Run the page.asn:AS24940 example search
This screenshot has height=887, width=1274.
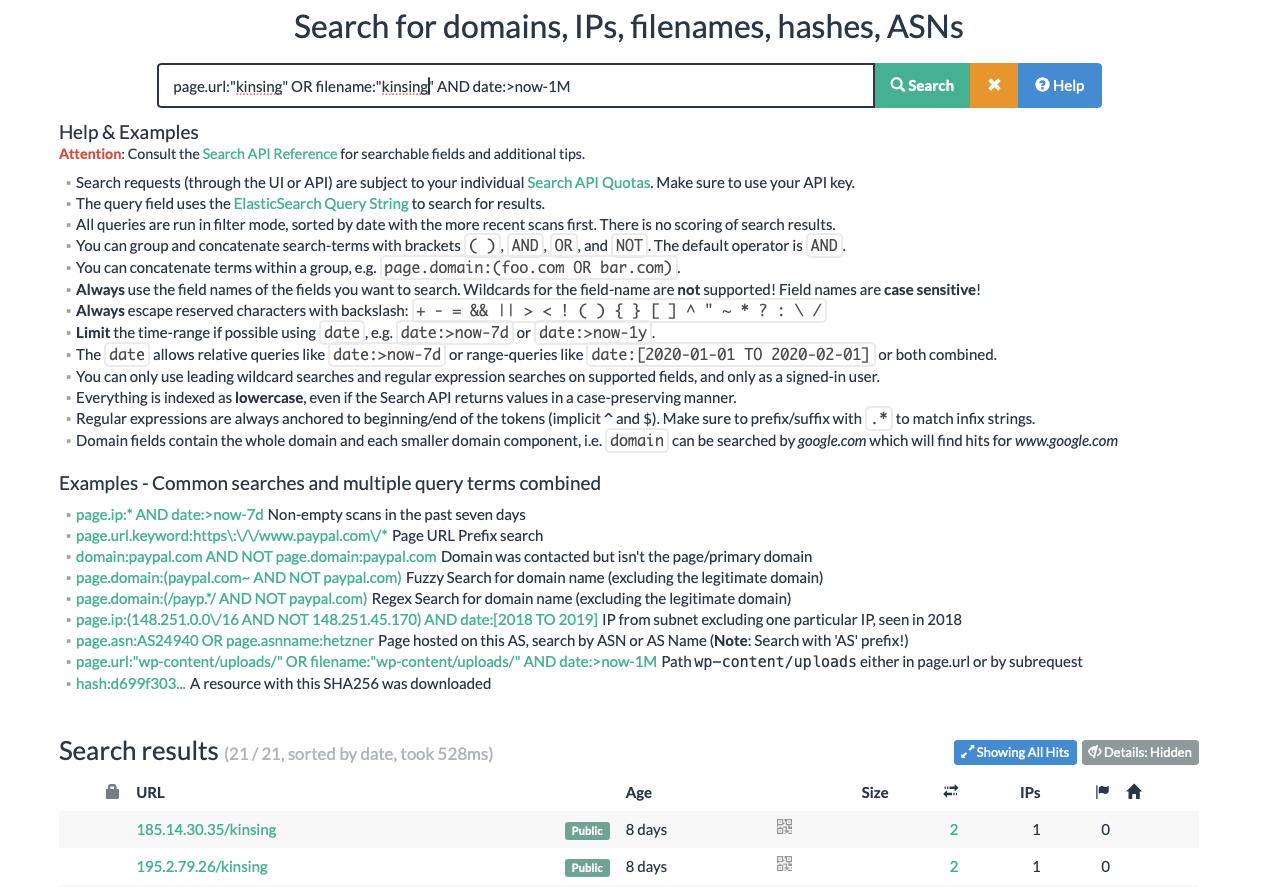tap(225, 640)
